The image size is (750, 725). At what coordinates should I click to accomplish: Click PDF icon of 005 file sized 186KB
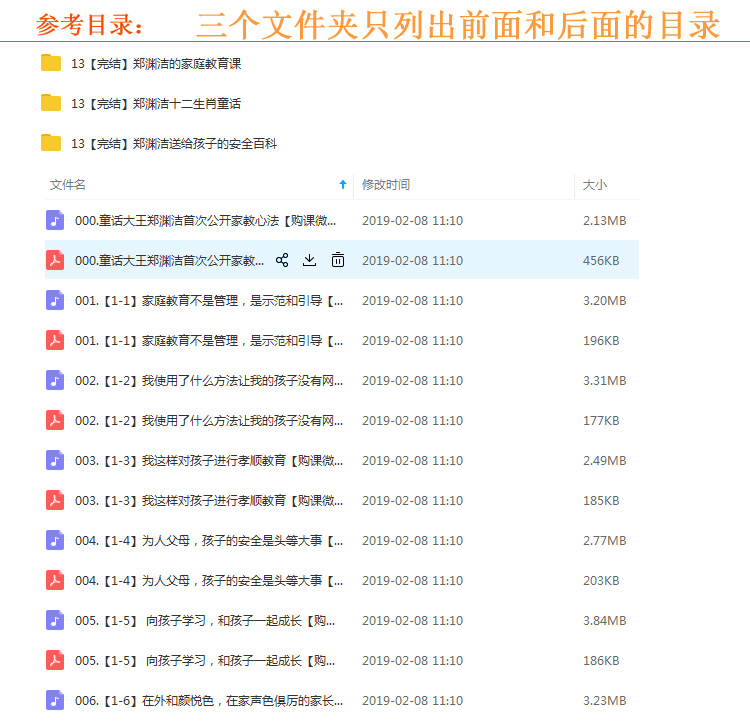(55, 660)
